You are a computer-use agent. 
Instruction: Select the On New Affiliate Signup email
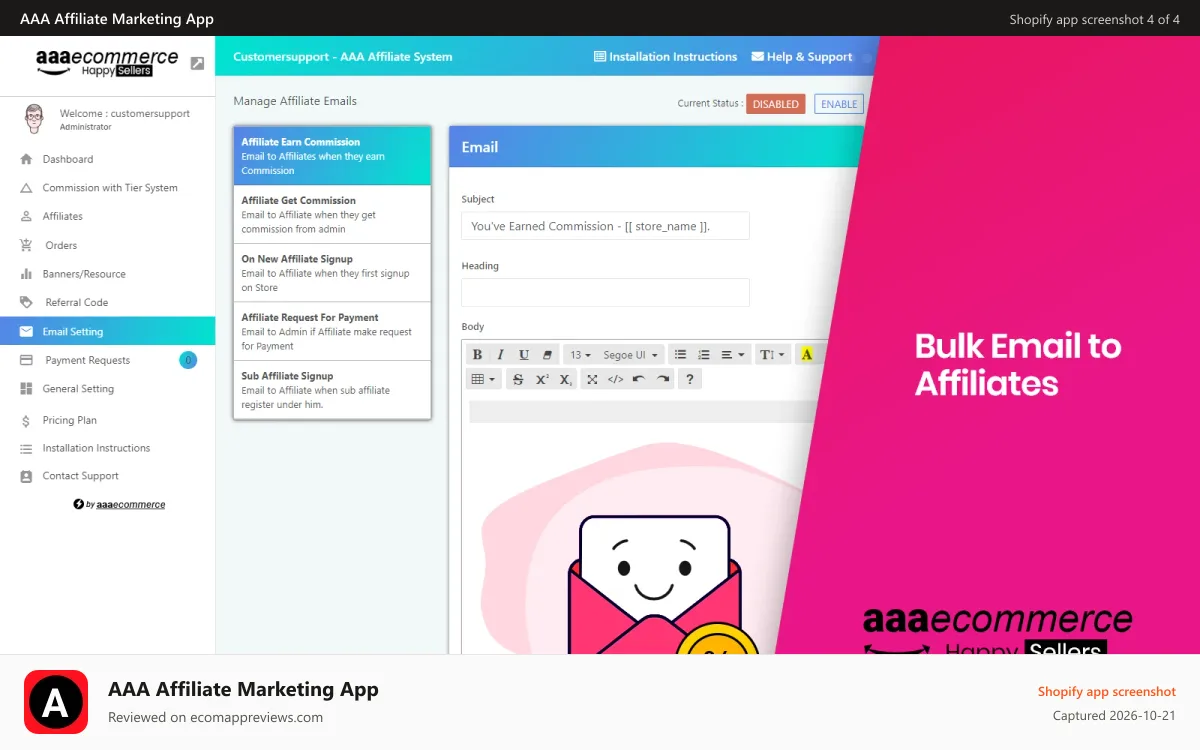(x=332, y=273)
